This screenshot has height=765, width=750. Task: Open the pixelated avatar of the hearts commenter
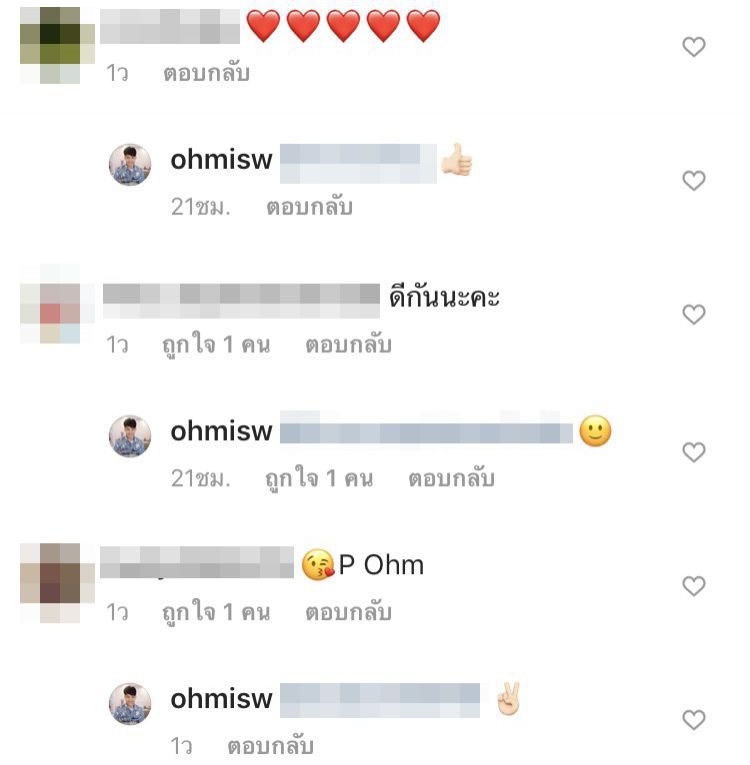pyautogui.click(x=57, y=45)
